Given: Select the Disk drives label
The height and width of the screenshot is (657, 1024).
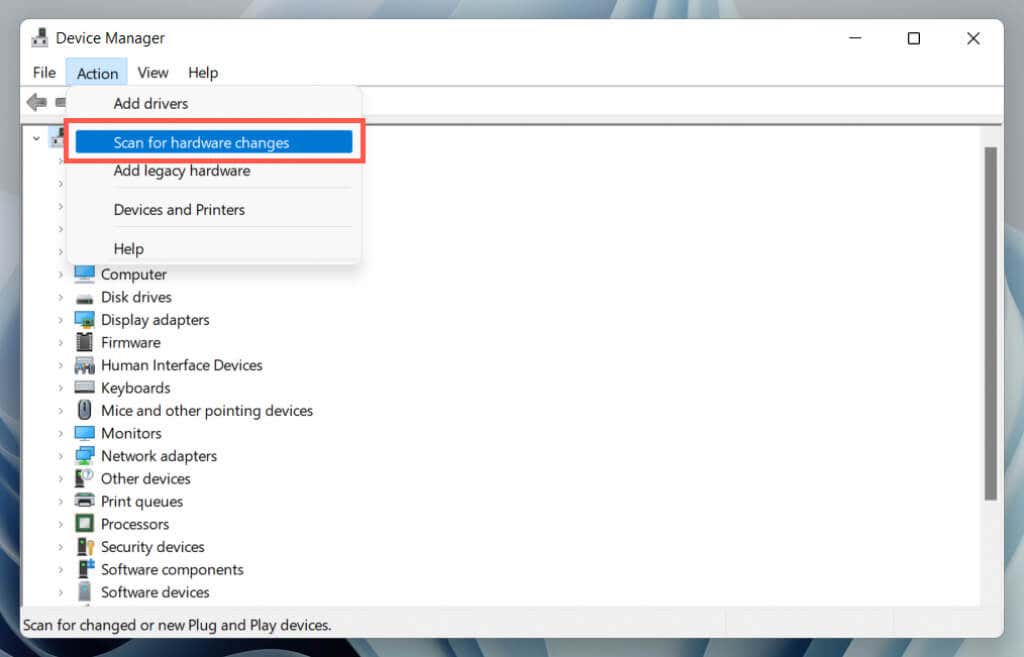Looking at the screenshot, I should (136, 297).
